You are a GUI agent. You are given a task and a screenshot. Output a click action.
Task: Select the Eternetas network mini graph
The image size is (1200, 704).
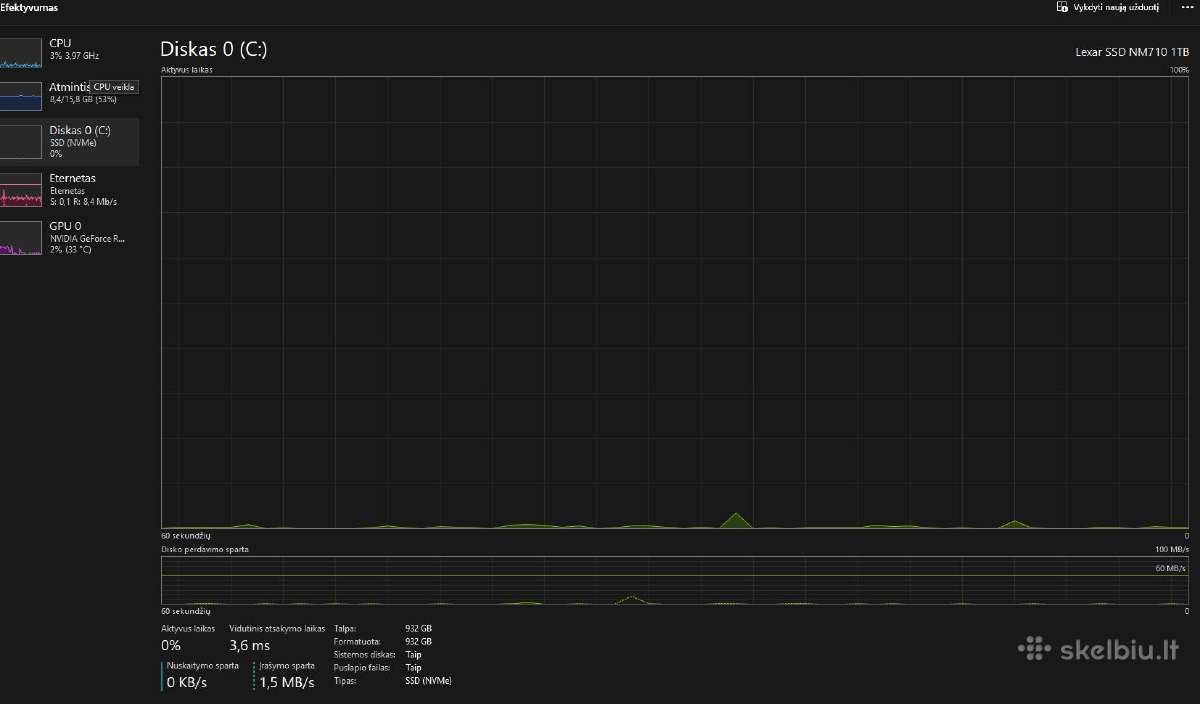(22, 189)
